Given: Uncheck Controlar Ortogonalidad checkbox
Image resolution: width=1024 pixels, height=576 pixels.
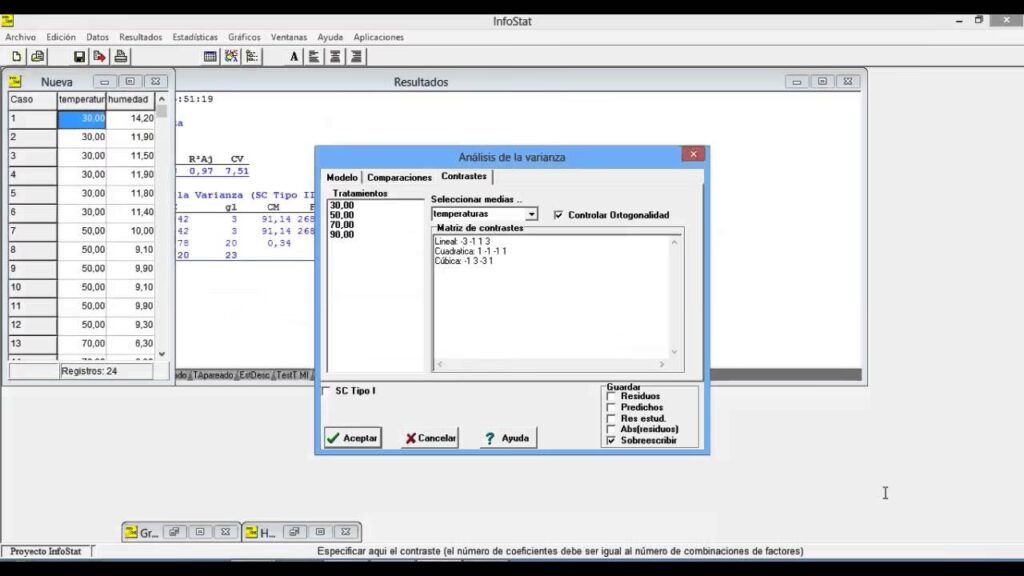Looking at the screenshot, I should click(558, 215).
